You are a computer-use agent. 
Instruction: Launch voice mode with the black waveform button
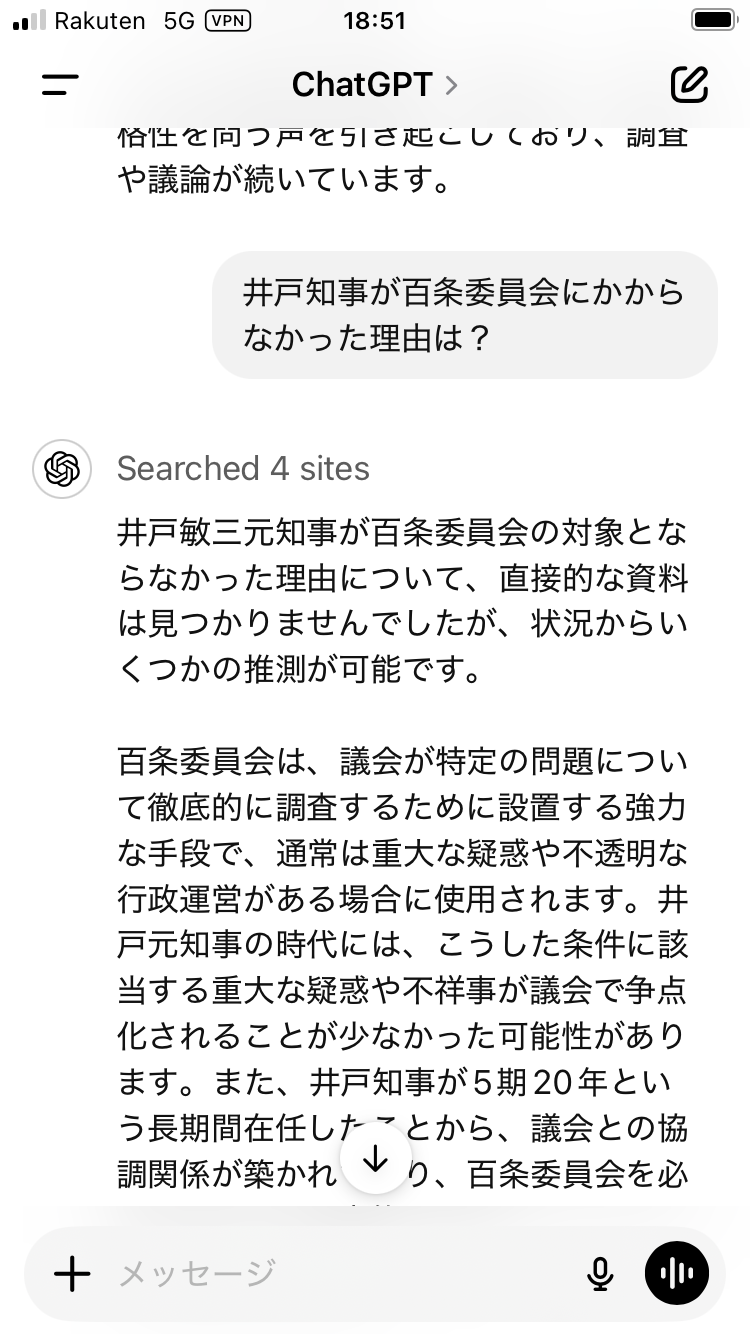tap(677, 1273)
